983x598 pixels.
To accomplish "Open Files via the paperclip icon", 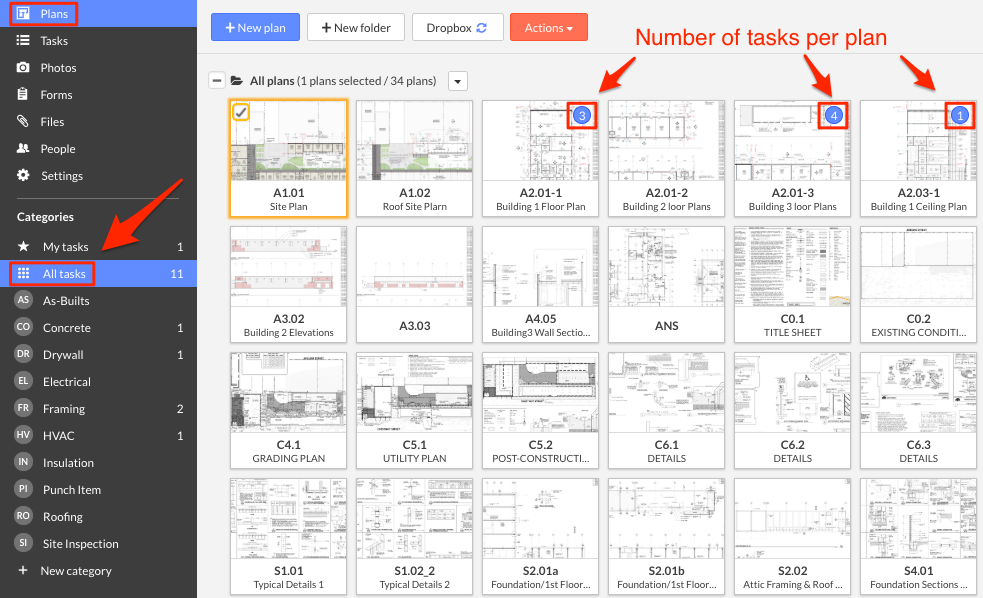I will pos(22,121).
